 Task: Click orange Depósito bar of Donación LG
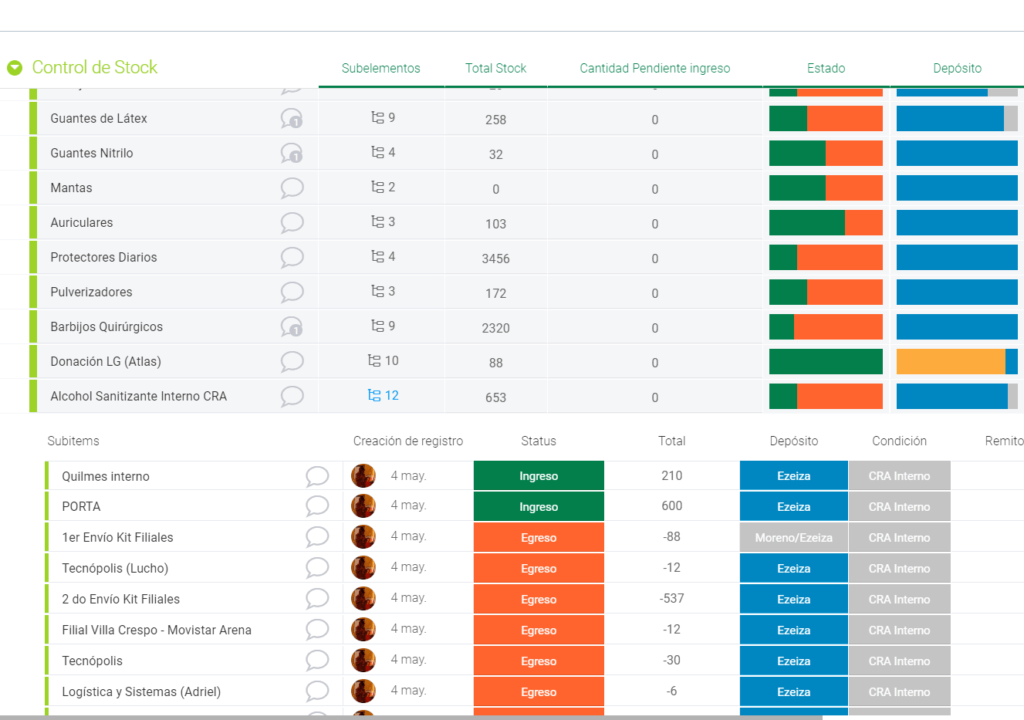pyautogui.click(x=950, y=361)
